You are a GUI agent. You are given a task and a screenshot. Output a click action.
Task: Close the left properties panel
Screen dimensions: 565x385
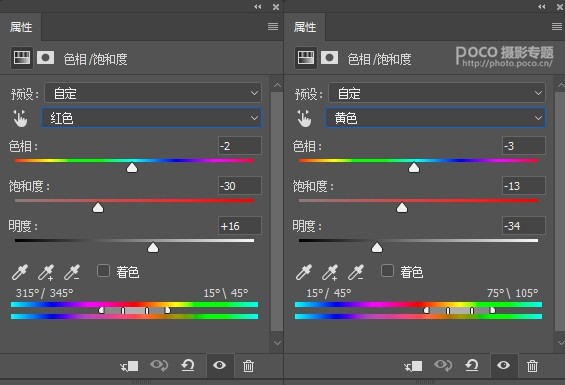[276, 7]
